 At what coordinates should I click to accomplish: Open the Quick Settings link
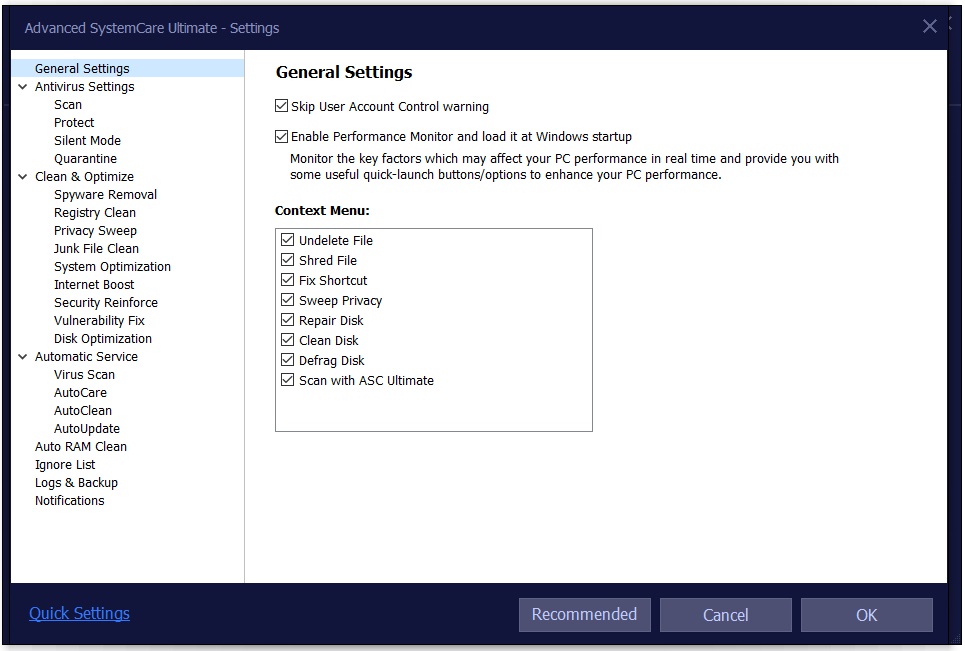click(x=79, y=613)
